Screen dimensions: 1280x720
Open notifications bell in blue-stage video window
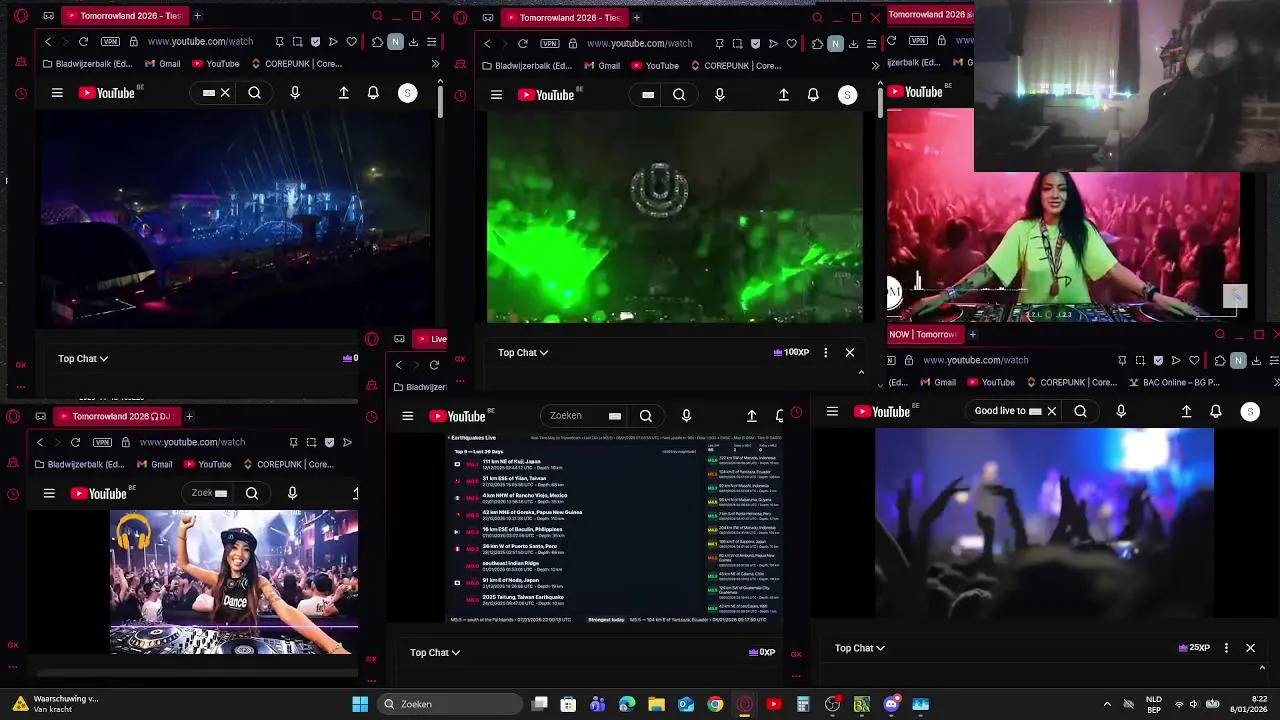(x=373, y=93)
